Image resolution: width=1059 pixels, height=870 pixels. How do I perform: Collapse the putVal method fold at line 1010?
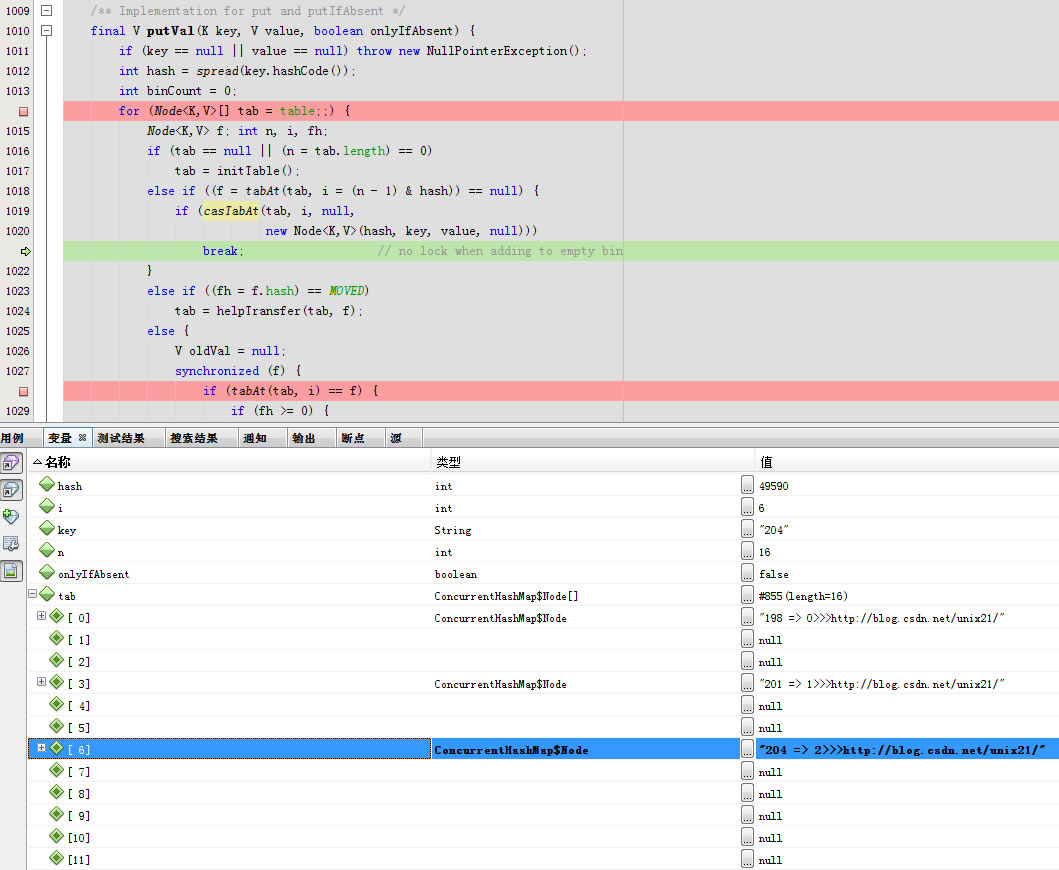(47, 30)
